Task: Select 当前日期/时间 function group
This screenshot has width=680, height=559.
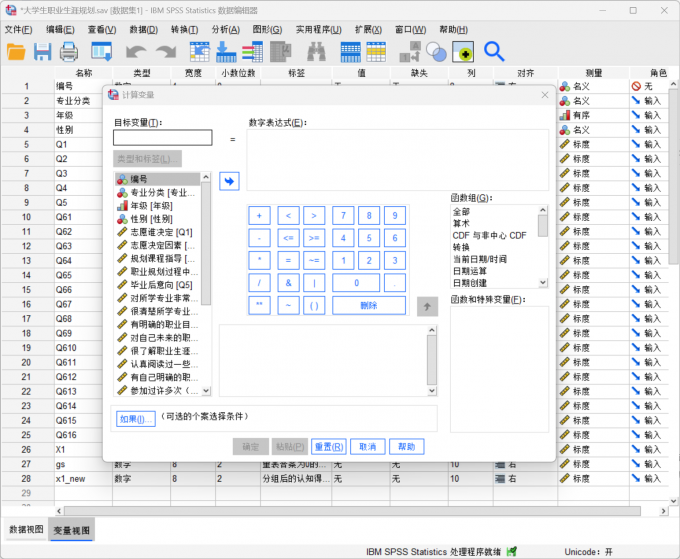Action: (479, 259)
